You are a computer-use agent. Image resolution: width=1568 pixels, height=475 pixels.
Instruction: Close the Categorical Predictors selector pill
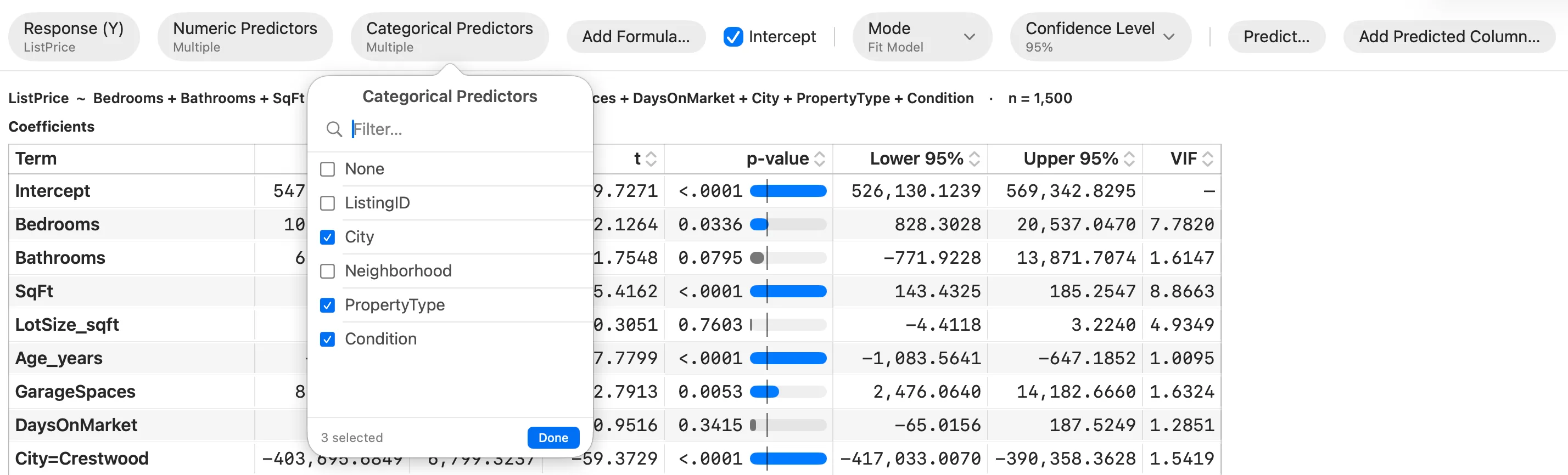449,37
